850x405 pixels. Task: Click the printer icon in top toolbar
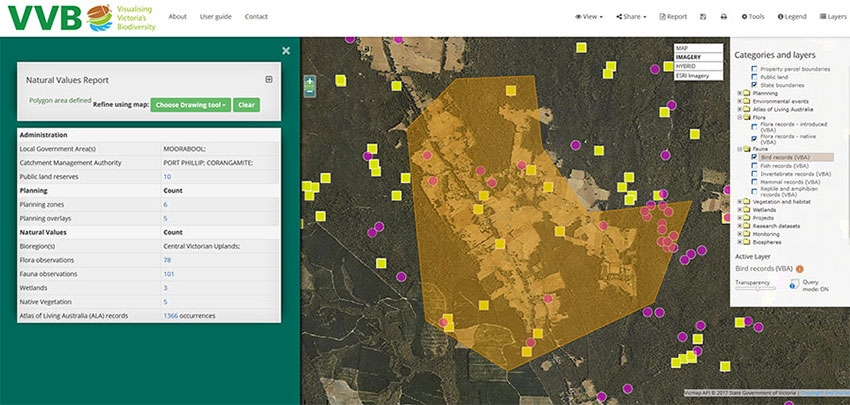[x=723, y=17]
